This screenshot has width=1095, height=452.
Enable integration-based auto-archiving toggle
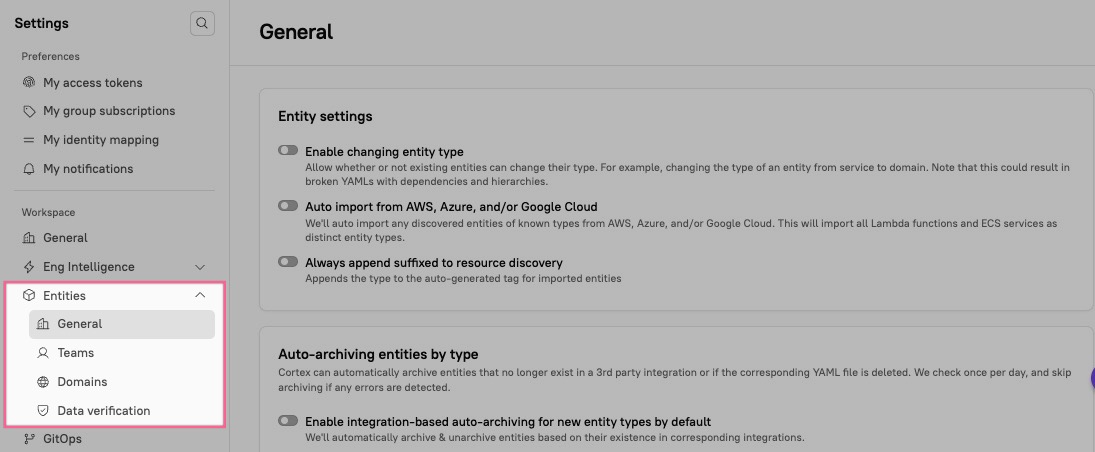[x=288, y=421]
